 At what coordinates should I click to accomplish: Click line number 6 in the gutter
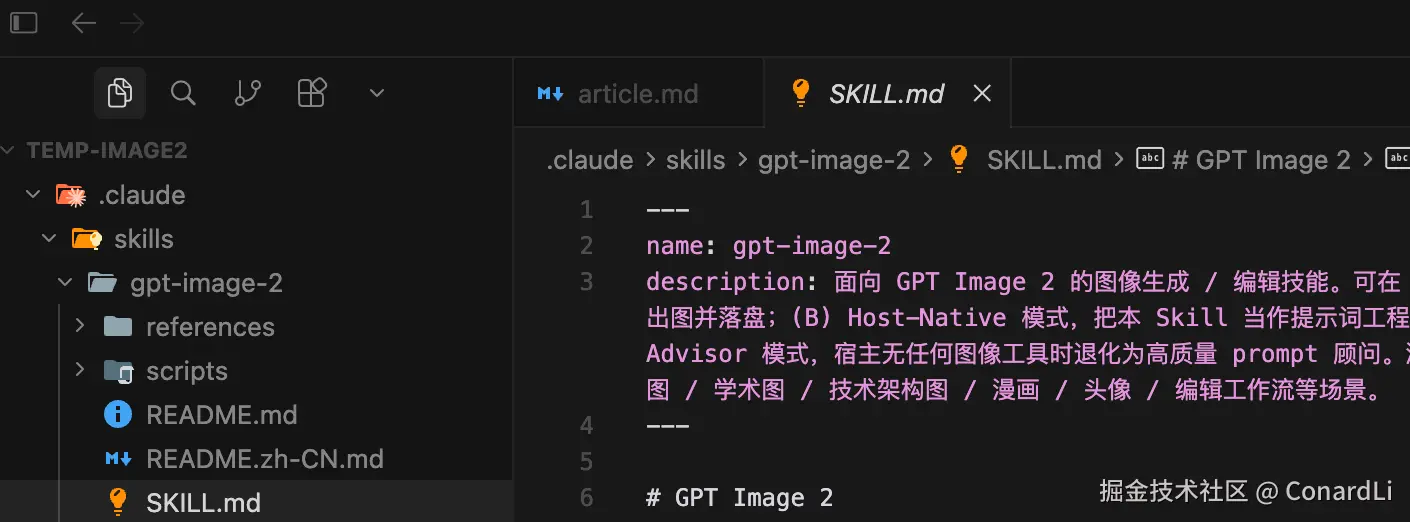point(586,497)
